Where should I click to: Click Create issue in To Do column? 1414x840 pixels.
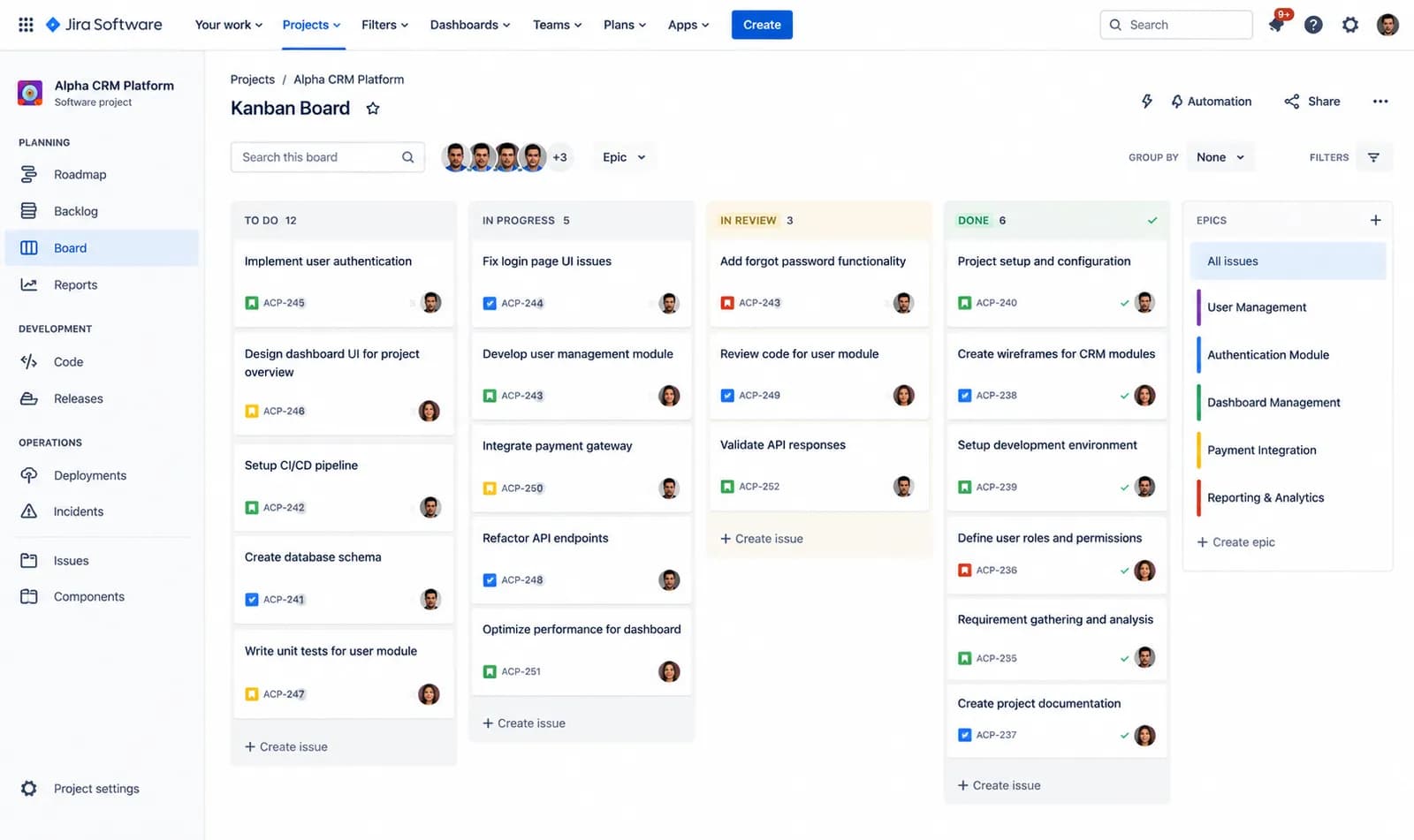click(286, 747)
